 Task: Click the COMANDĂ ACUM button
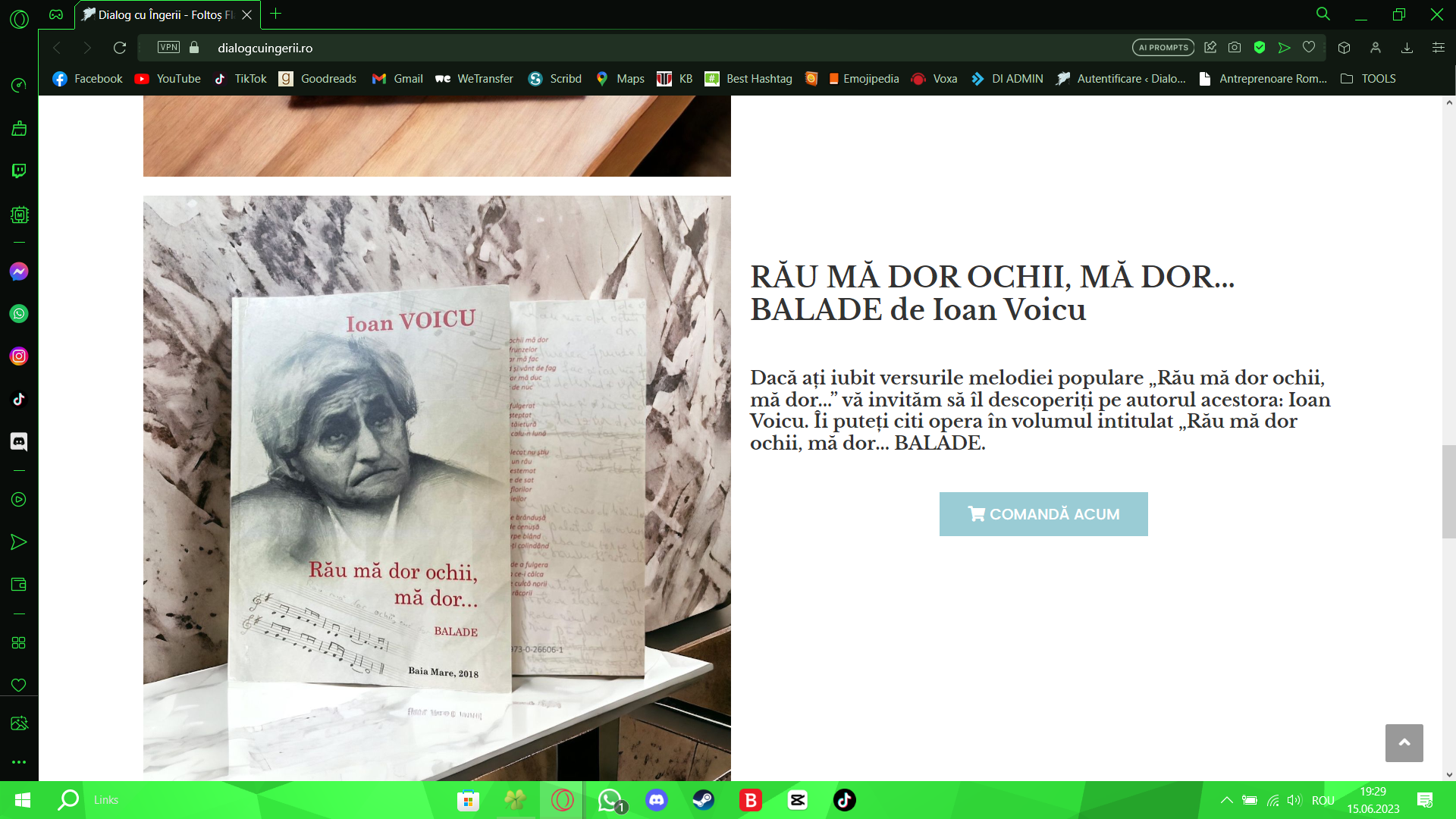click(1043, 514)
